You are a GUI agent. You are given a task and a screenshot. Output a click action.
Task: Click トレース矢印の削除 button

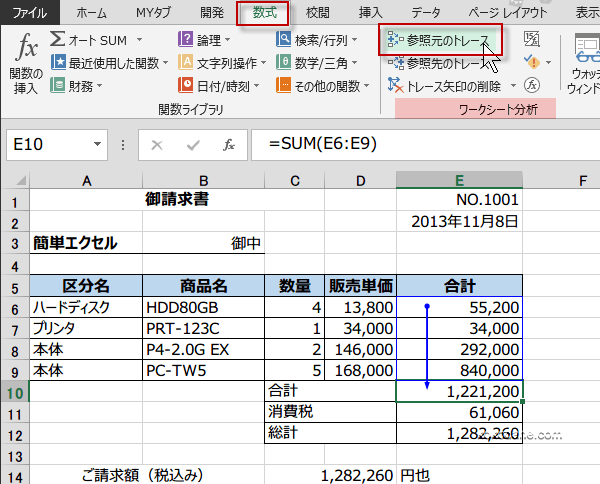point(445,86)
